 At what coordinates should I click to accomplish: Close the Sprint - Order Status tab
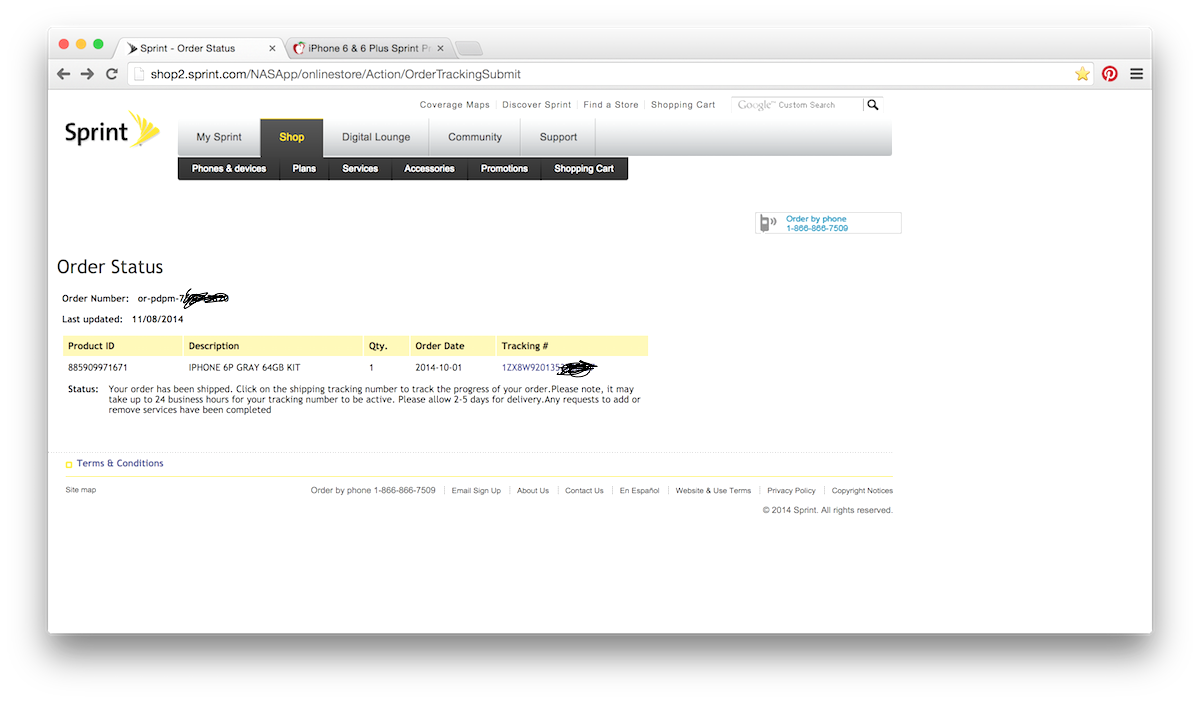pyautogui.click(x=272, y=48)
